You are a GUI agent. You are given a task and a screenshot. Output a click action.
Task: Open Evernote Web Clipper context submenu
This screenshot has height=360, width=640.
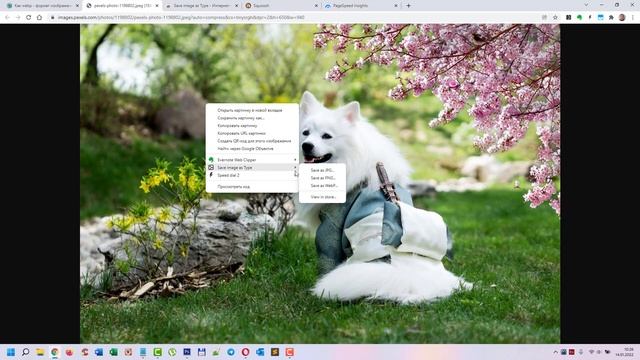[x=252, y=160]
